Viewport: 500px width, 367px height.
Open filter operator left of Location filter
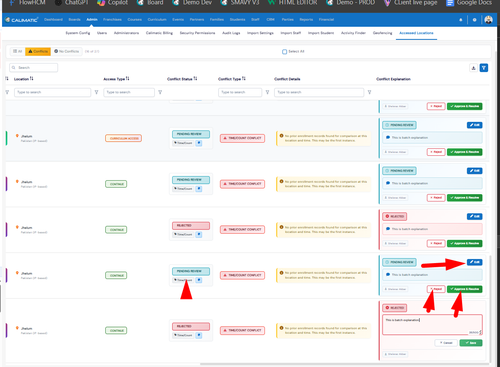pyautogui.click(x=7, y=92)
